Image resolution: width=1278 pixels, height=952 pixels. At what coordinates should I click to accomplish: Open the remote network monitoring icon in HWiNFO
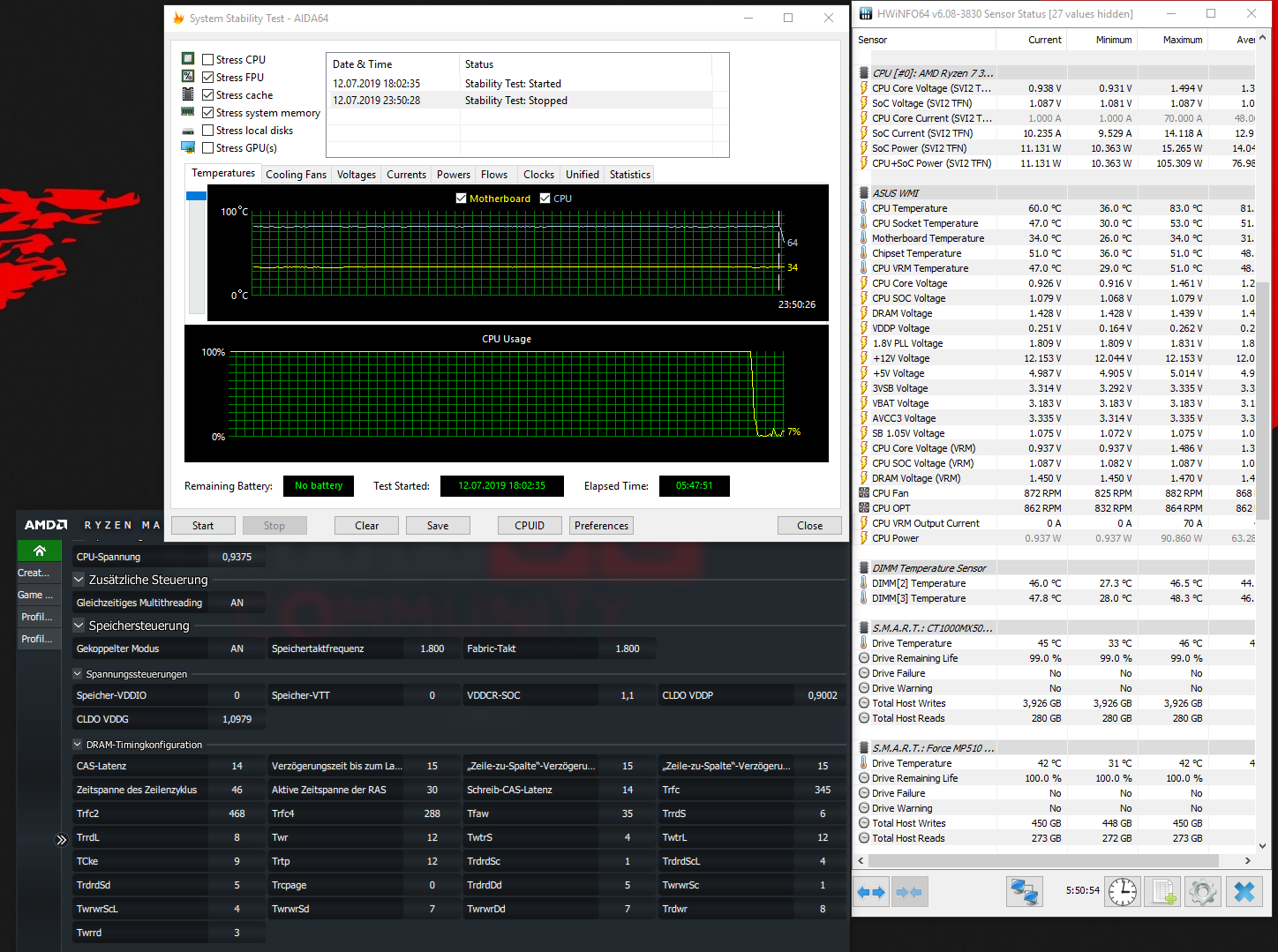click(x=1025, y=892)
